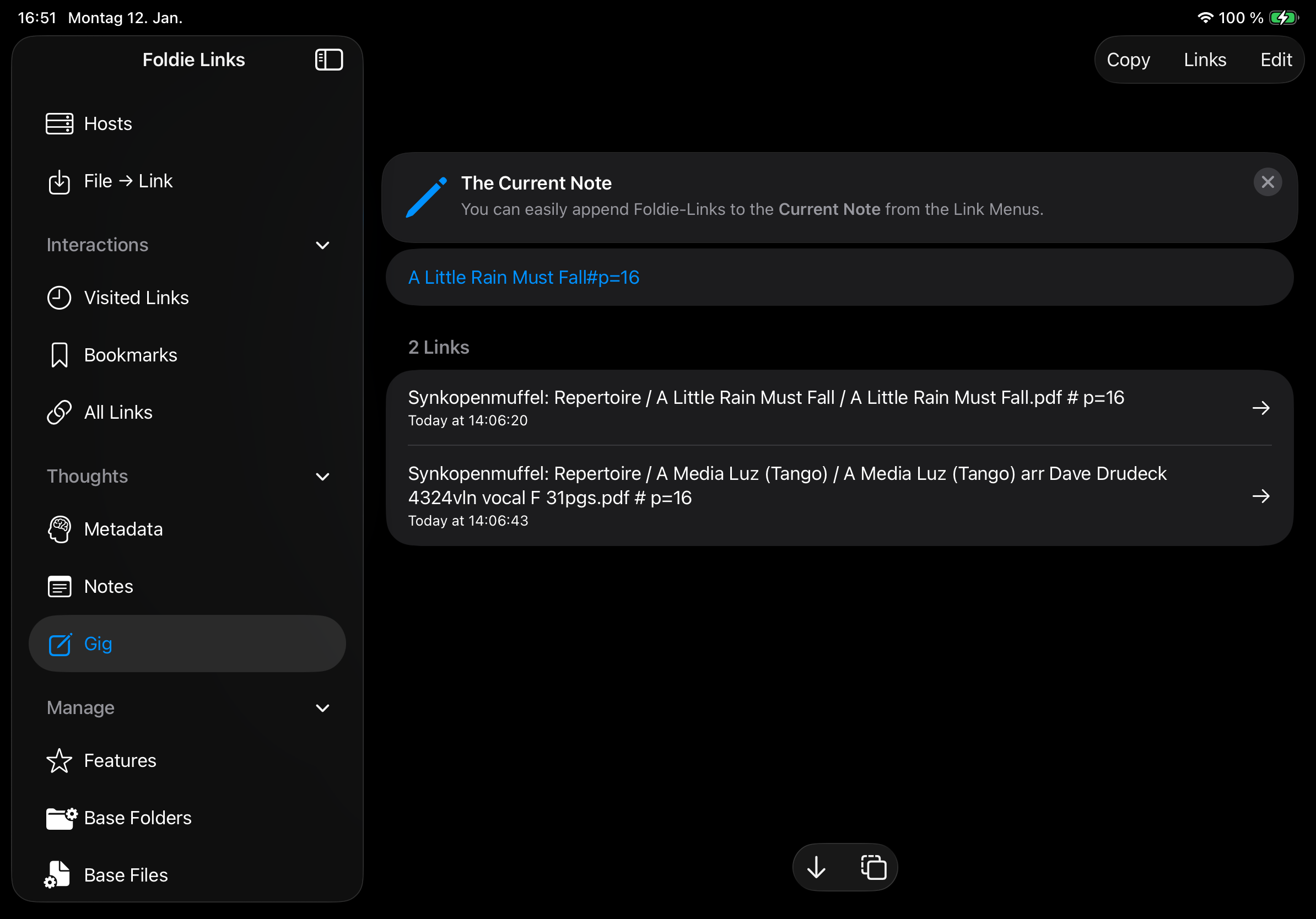Tap the Edit button
Screen dimensions: 1316x919
click(1276, 60)
